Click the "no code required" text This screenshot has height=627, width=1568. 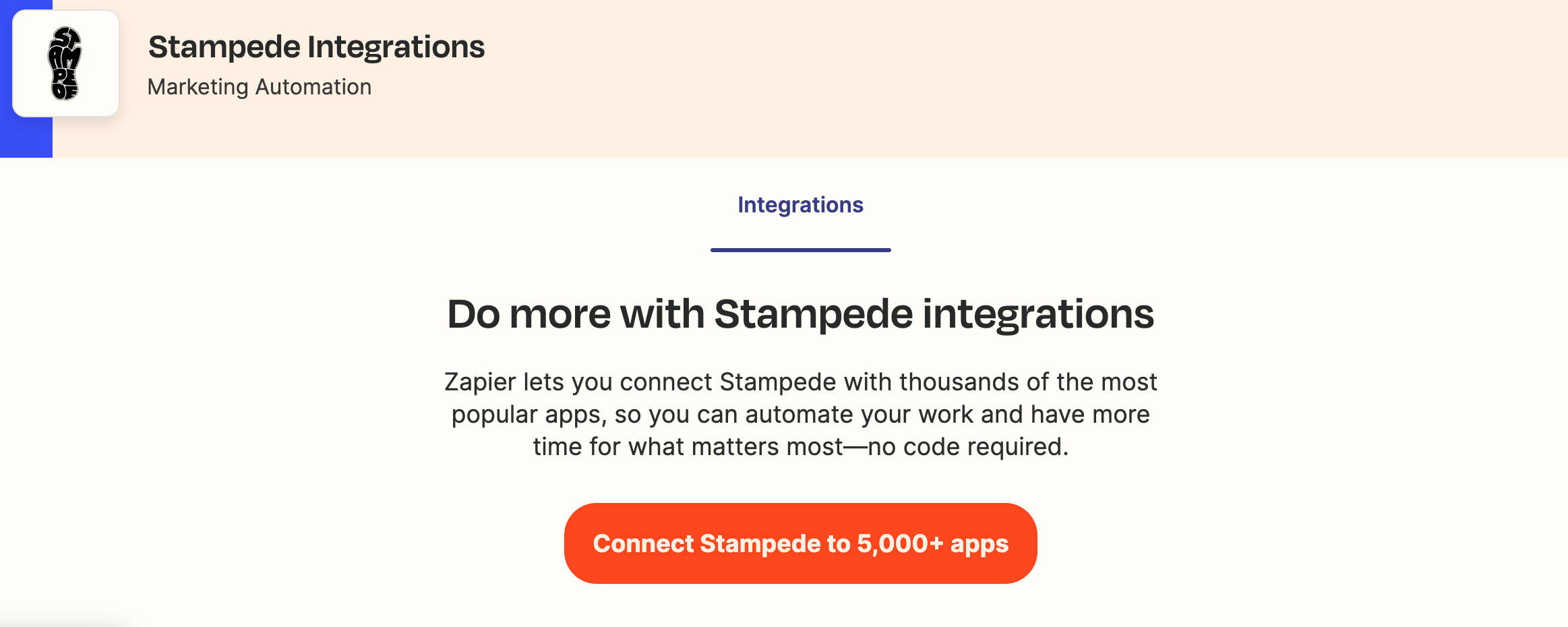point(967,447)
